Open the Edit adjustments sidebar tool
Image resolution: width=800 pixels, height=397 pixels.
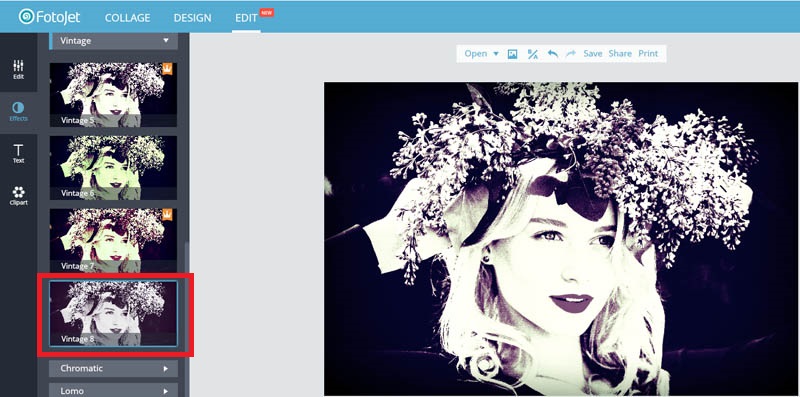point(18,70)
